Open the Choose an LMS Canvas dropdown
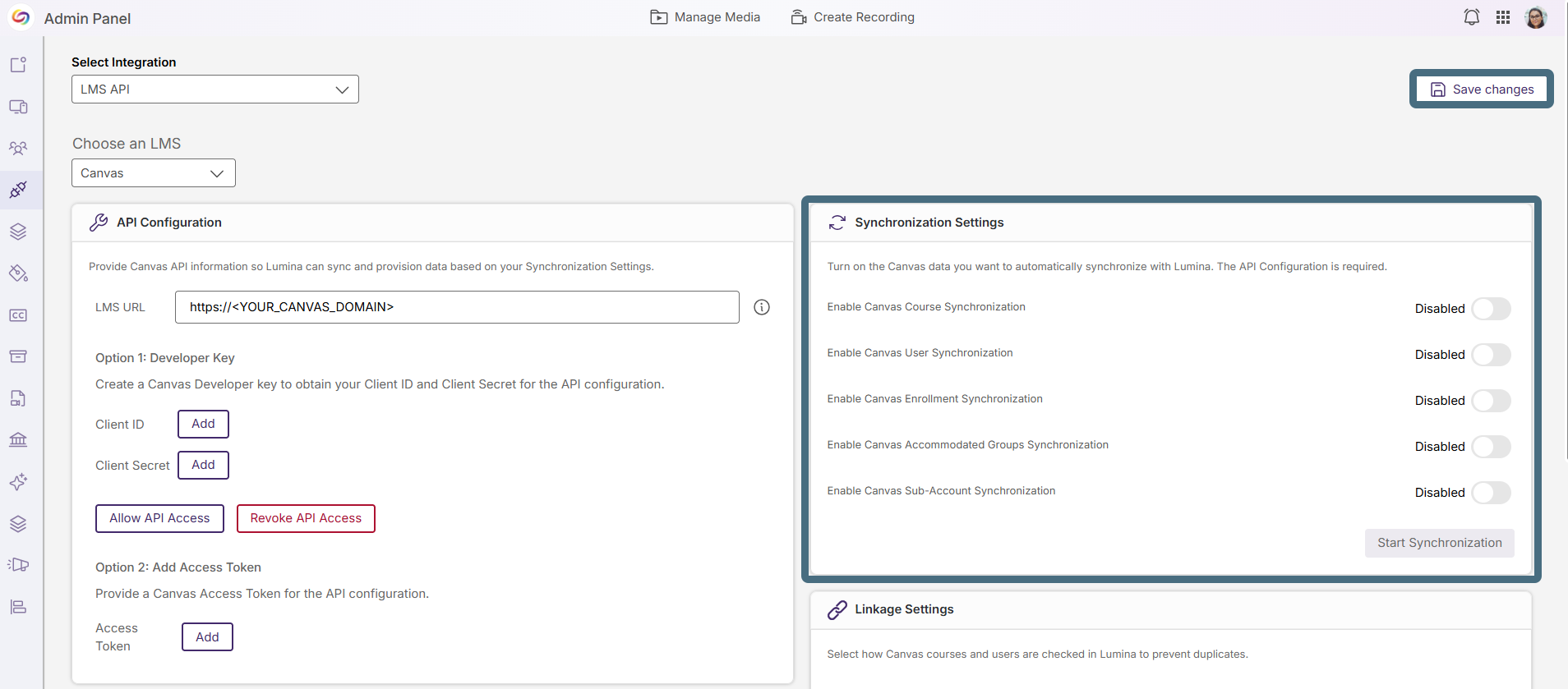1568x689 pixels. point(154,173)
